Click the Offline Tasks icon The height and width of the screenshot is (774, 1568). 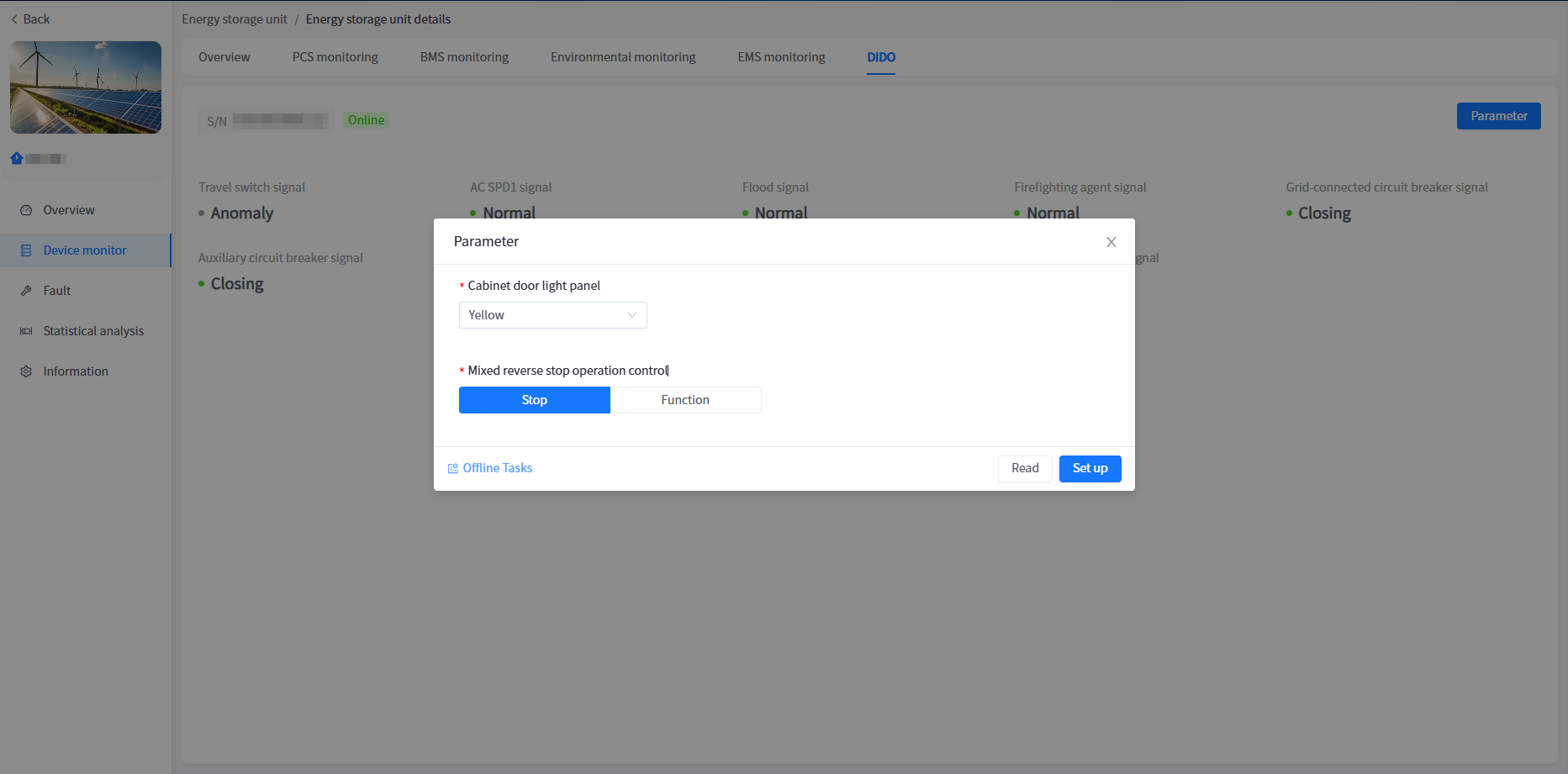pos(453,469)
